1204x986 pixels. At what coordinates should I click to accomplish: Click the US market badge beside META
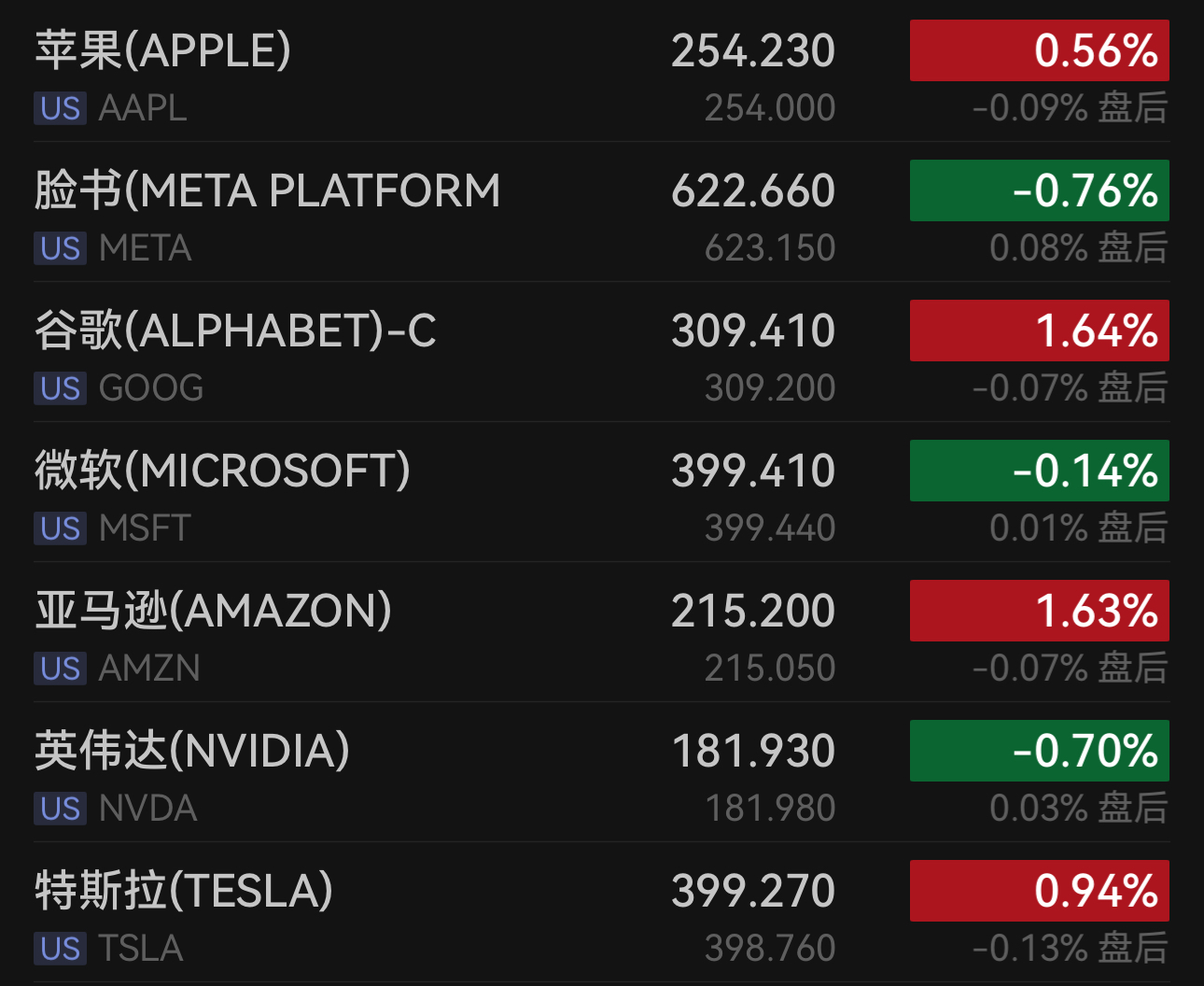(60, 248)
